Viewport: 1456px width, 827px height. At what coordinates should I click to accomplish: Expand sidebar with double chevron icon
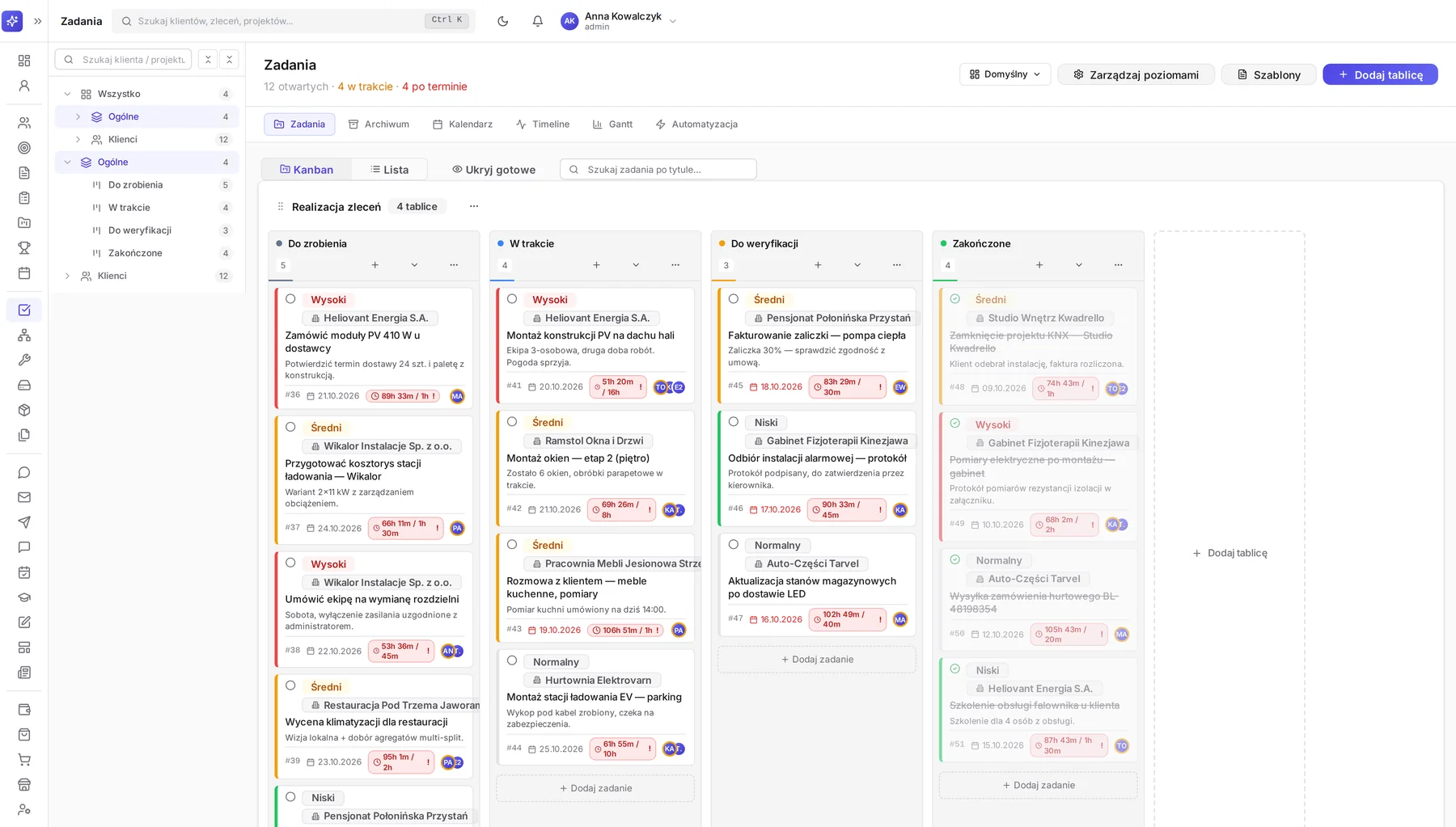[x=37, y=21]
